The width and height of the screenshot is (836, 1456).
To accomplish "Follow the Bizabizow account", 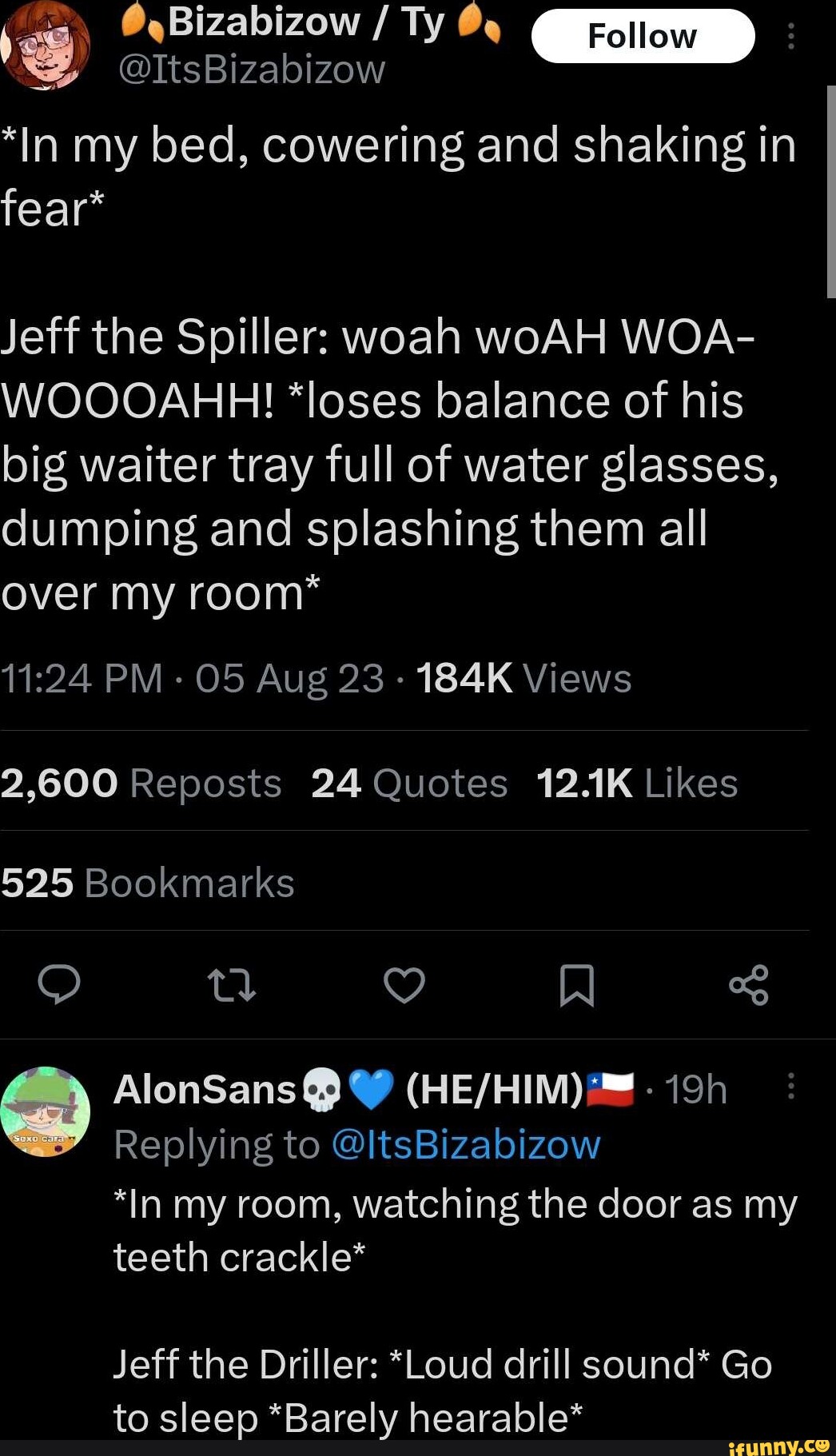I will tap(643, 37).
